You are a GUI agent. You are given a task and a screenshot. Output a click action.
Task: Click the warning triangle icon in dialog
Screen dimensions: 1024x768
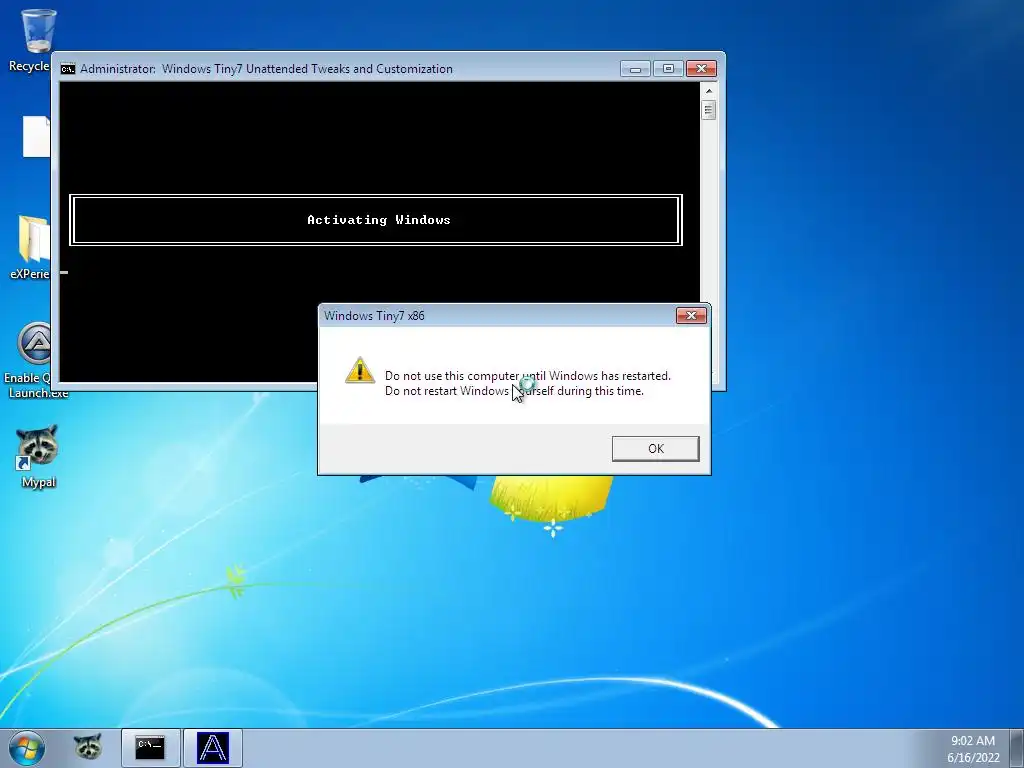pos(360,370)
